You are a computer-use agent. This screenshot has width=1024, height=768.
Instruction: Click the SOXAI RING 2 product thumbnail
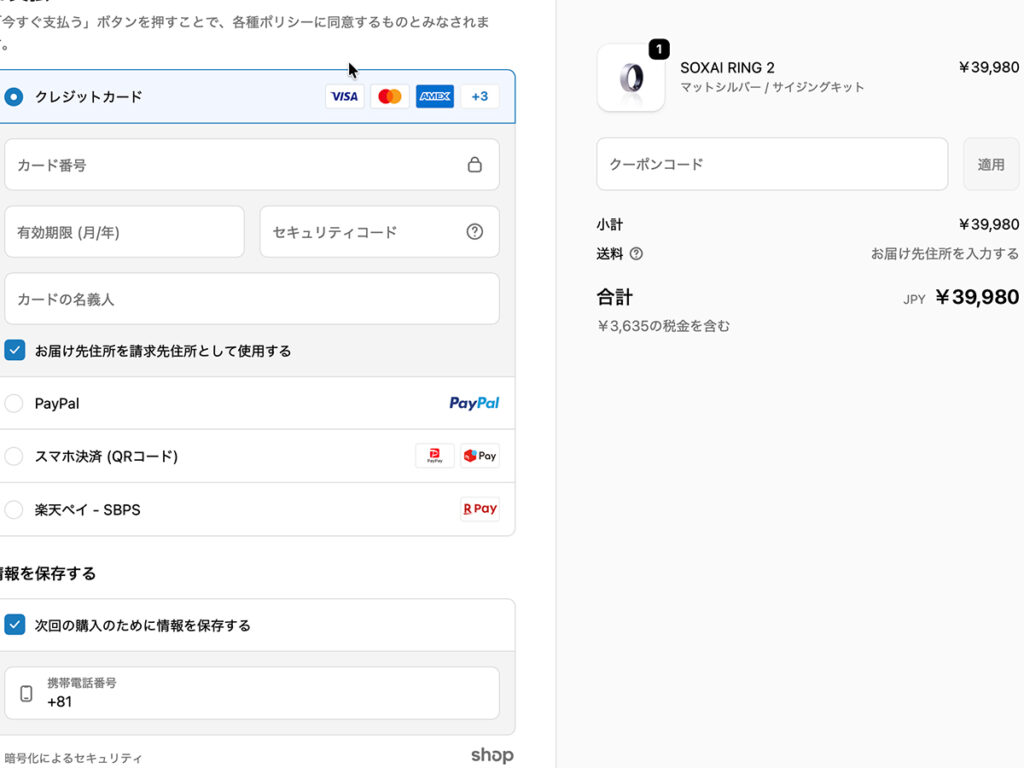(631, 78)
